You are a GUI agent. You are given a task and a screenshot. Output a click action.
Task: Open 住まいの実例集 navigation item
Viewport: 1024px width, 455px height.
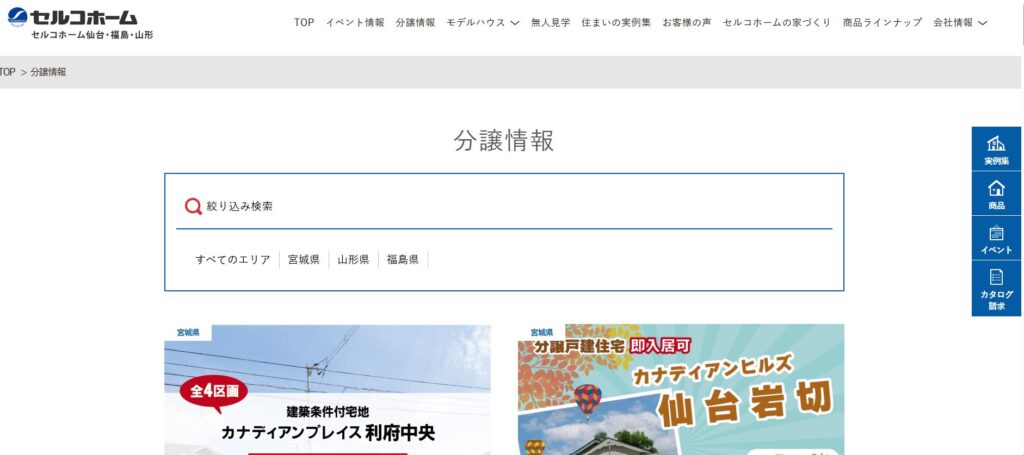click(616, 23)
